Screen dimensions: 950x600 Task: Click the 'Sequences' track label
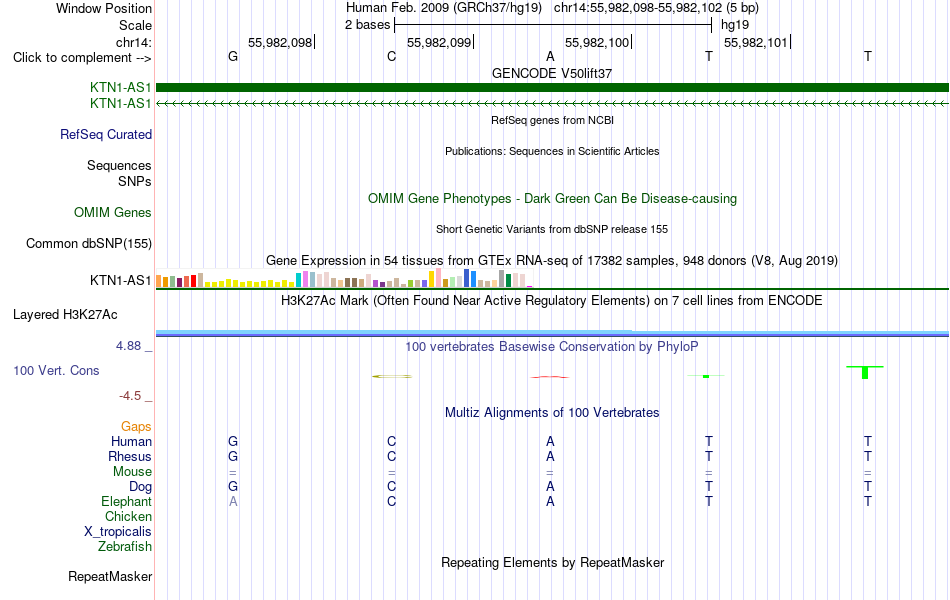(119, 165)
